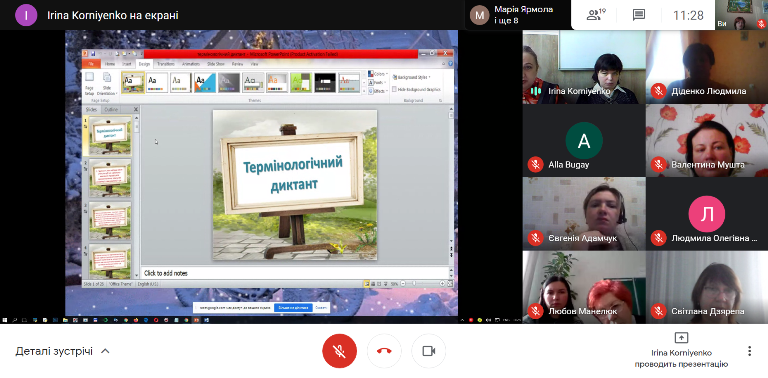Close the slides thumbnail pane
Screen dimensions: 768x378
coord(136,110)
